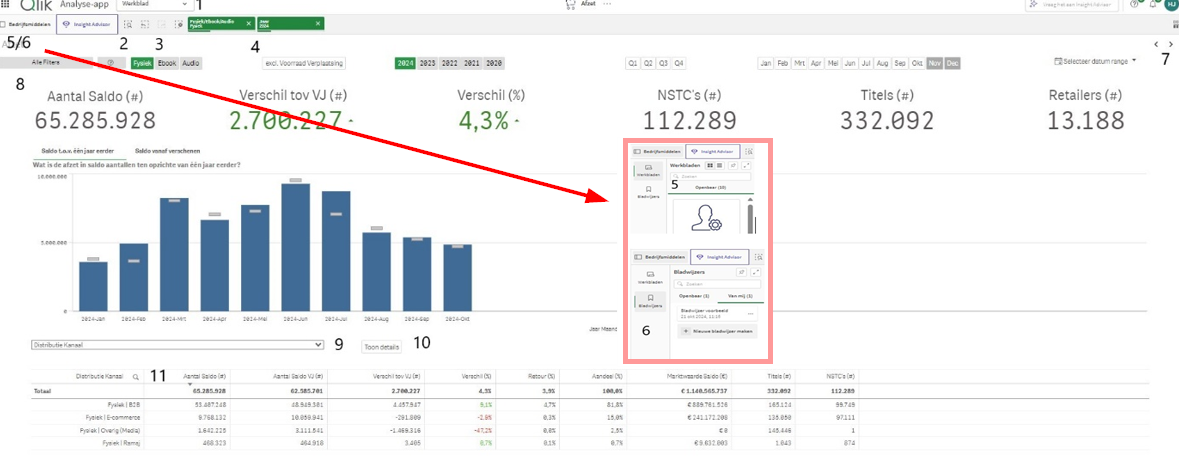Click the Fysiek | B2B table row
The height and width of the screenshot is (456, 1179).
coord(444,404)
